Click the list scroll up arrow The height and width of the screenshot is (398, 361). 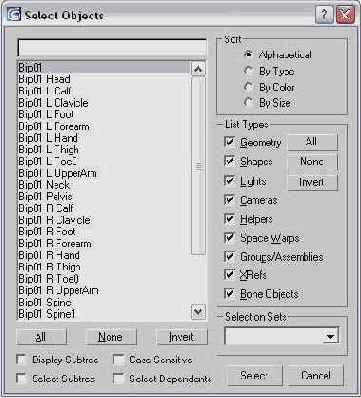198,69
